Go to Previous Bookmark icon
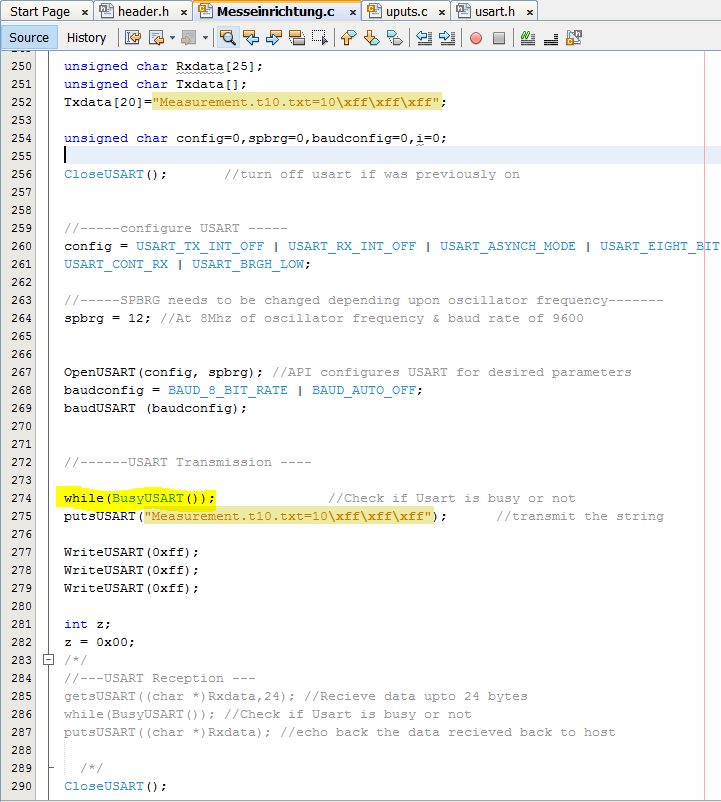The width and height of the screenshot is (721, 802). click(349, 38)
